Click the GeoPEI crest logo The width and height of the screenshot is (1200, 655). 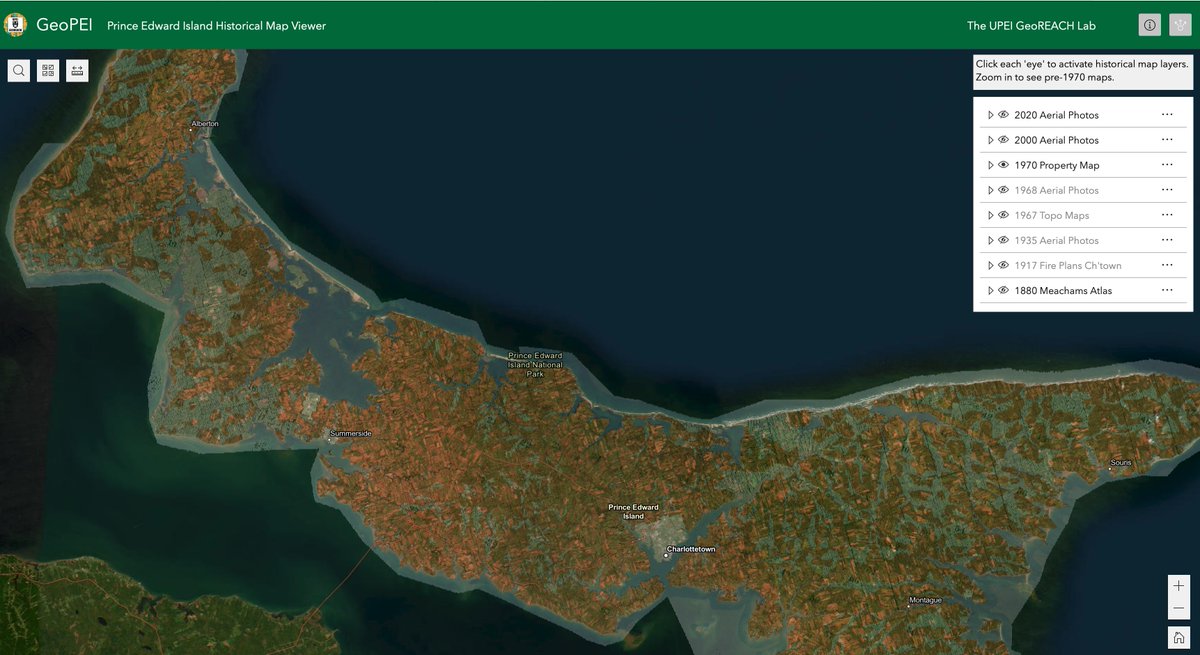point(15,24)
